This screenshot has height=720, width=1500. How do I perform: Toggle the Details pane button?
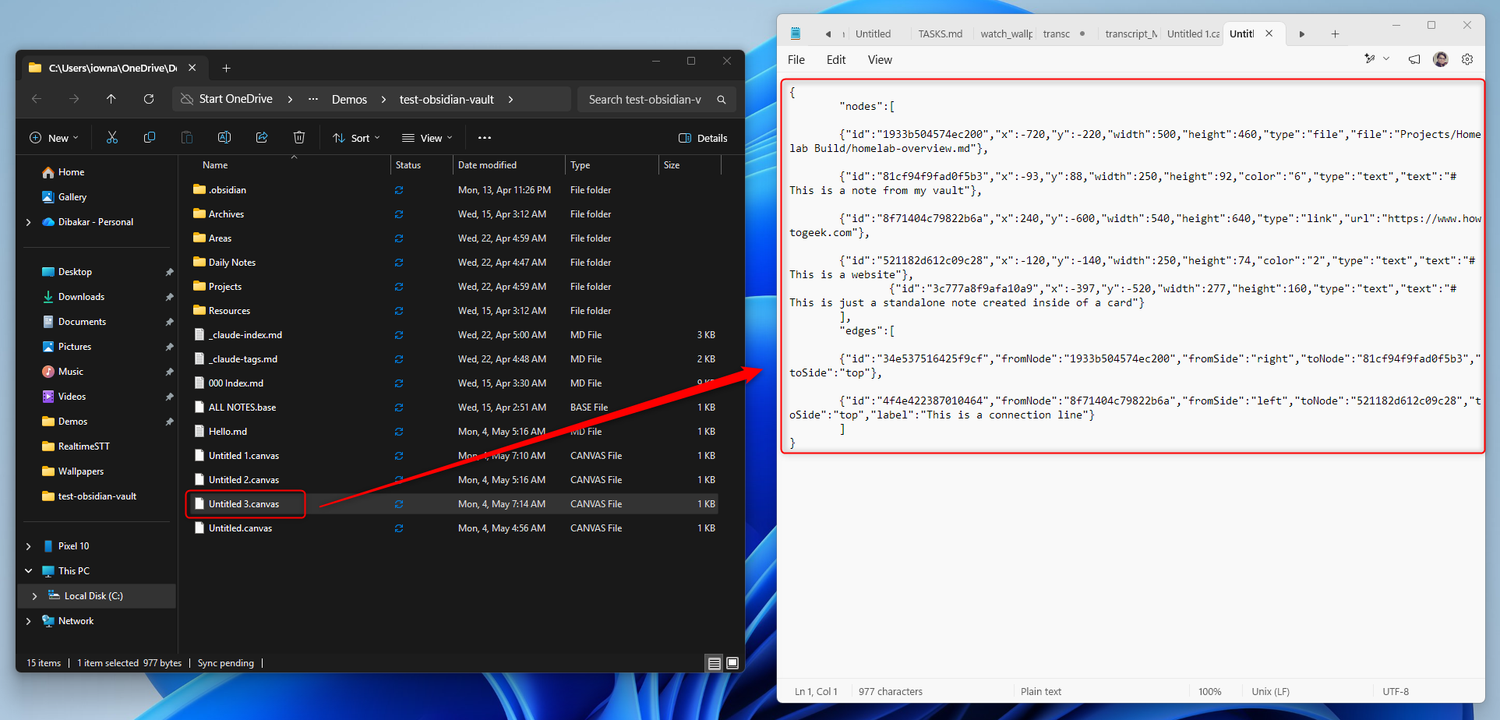703,138
